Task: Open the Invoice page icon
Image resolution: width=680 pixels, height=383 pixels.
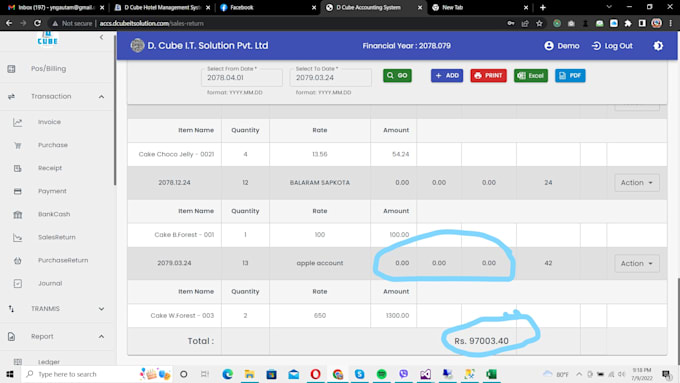Action: 17,122
